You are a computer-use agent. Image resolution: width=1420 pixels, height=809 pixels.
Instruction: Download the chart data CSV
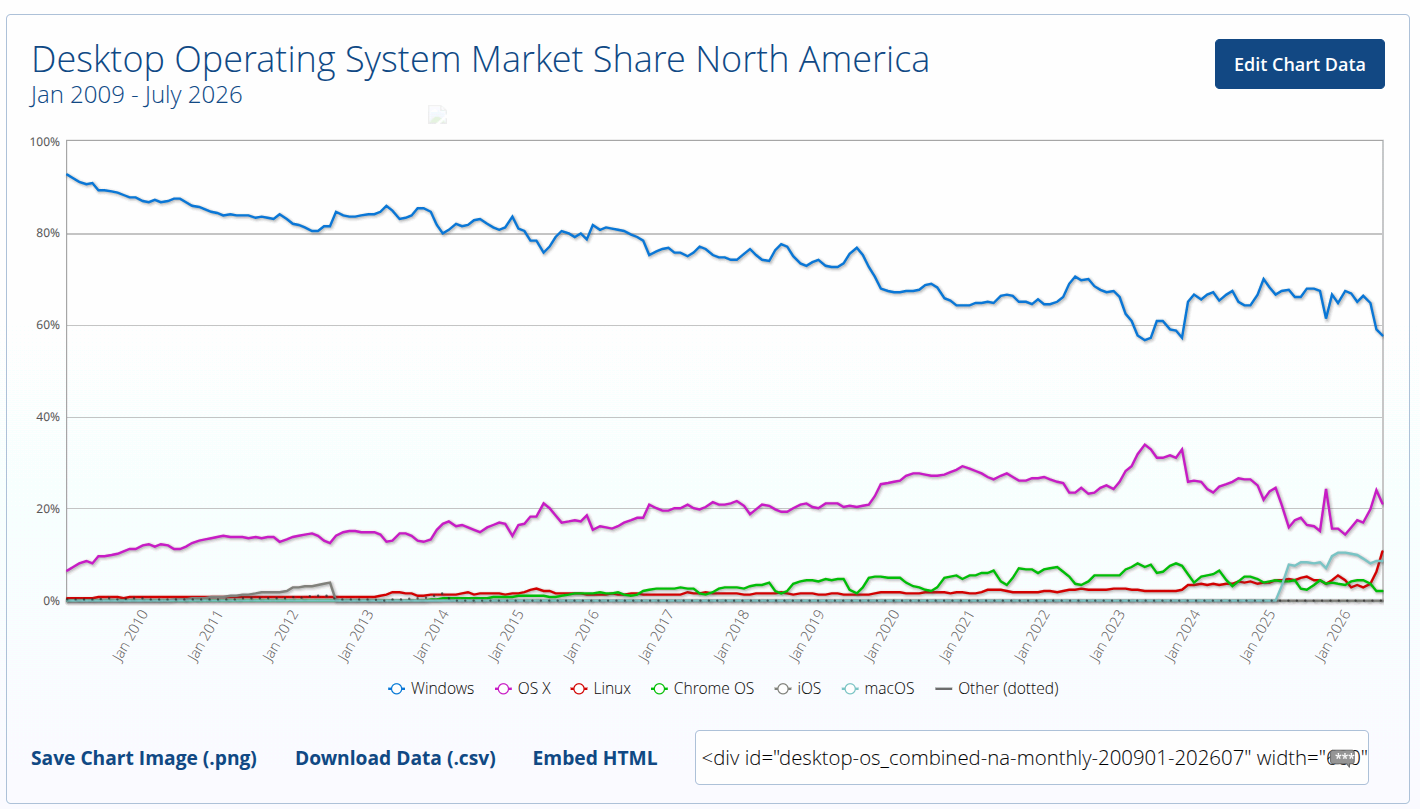(395, 758)
